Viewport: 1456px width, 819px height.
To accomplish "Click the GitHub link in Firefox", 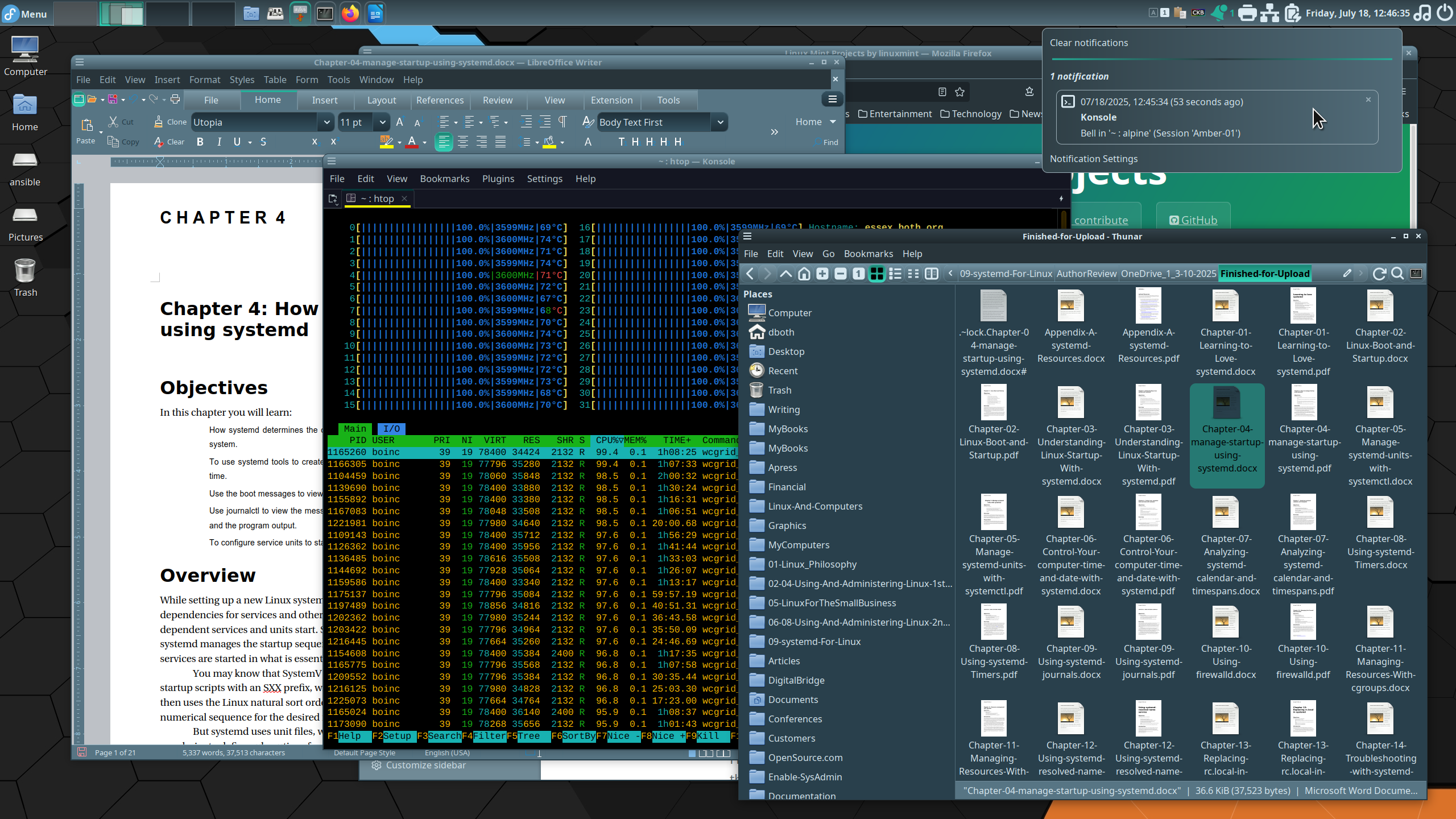I will [1193, 220].
